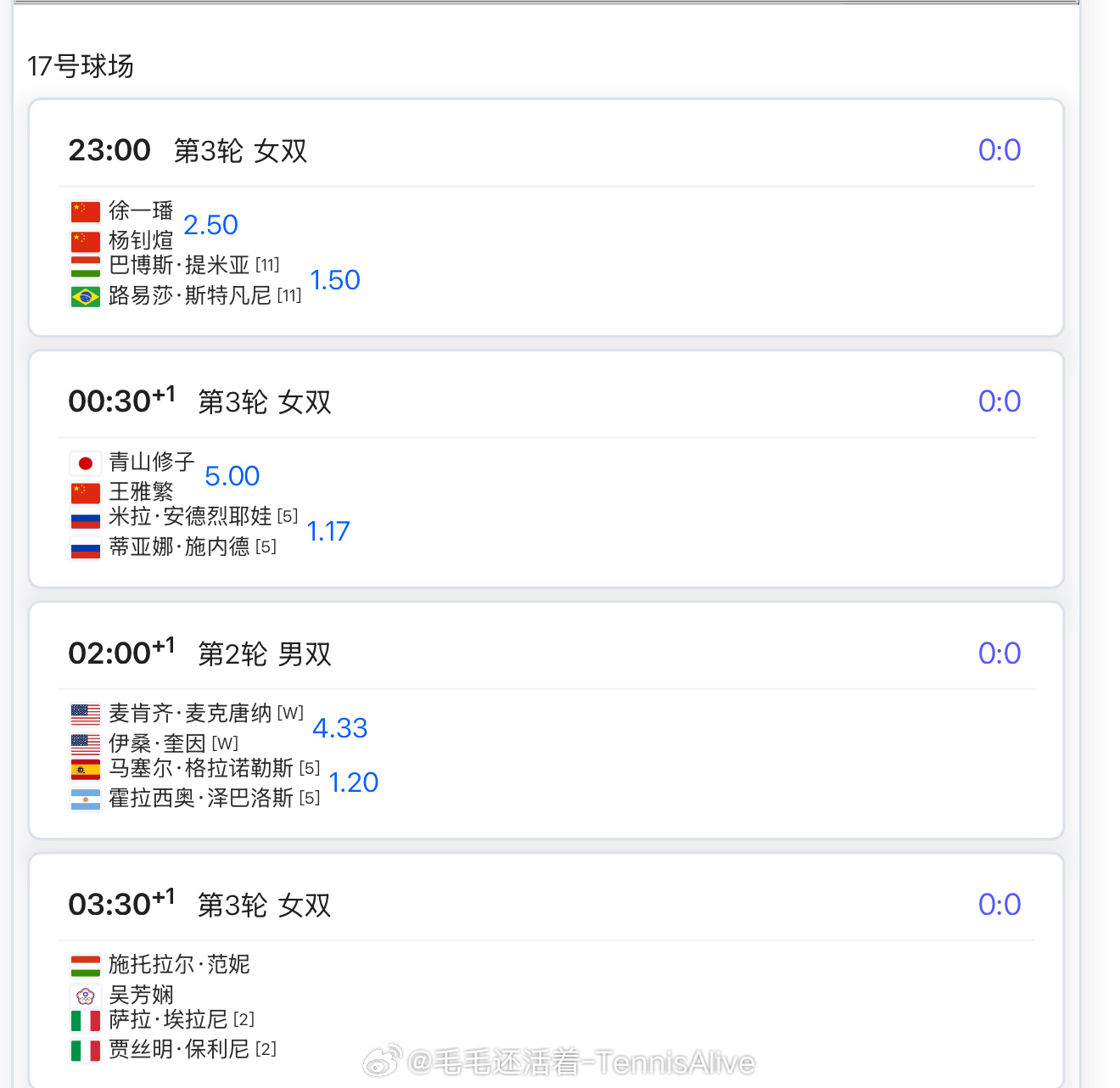Open the 0:0 score of the 02:00 men's doubles
The image size is (1120, 1088).
tap(999, 653)
